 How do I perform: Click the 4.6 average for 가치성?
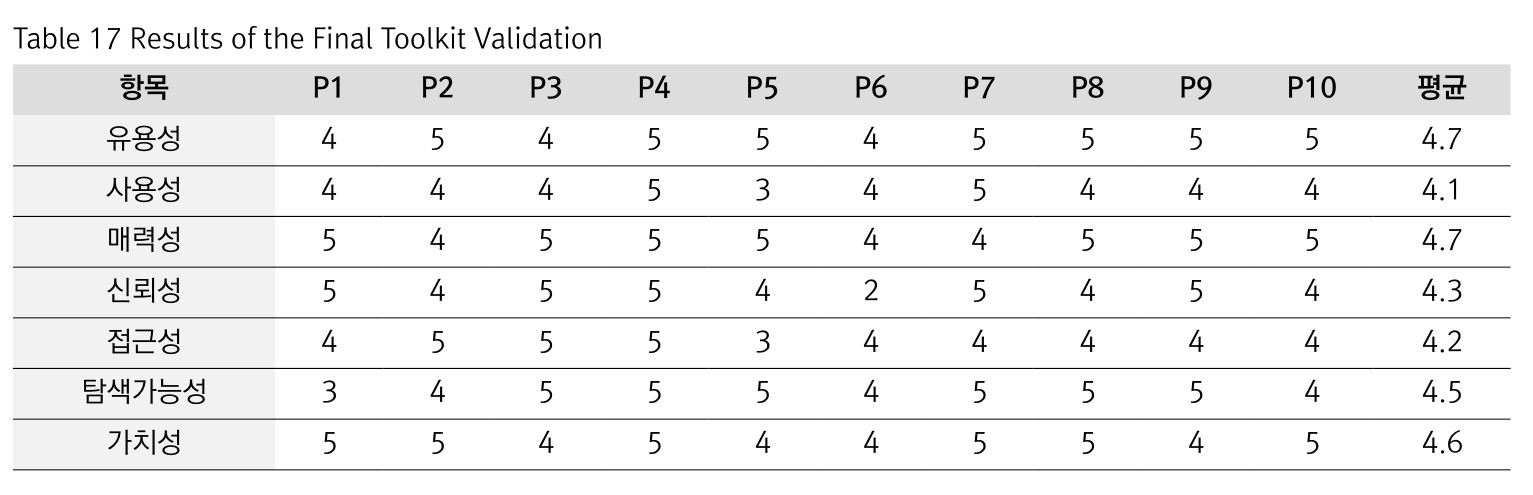(1441, 442)
